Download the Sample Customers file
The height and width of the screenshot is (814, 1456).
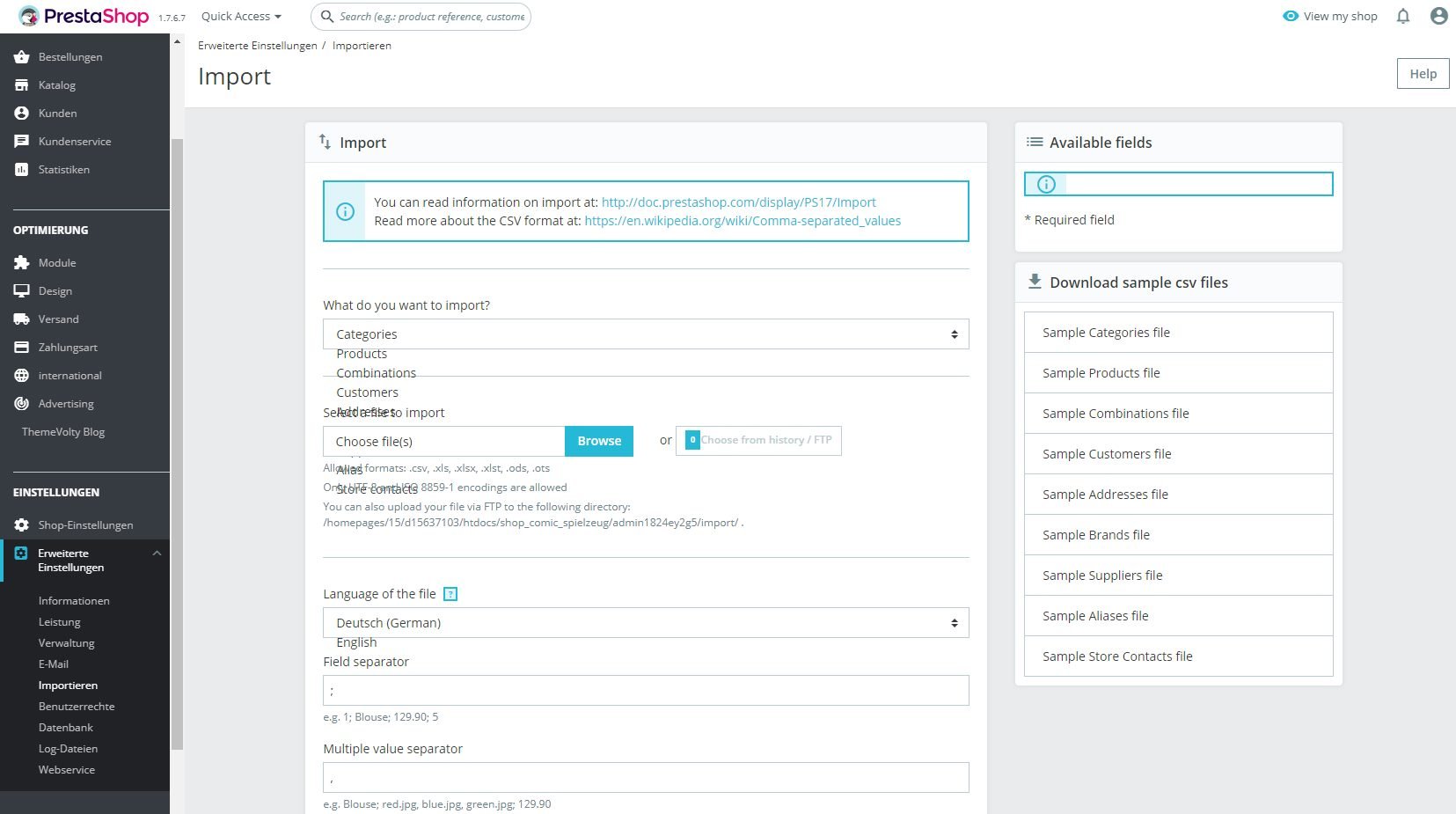(x=1178, y=454)
